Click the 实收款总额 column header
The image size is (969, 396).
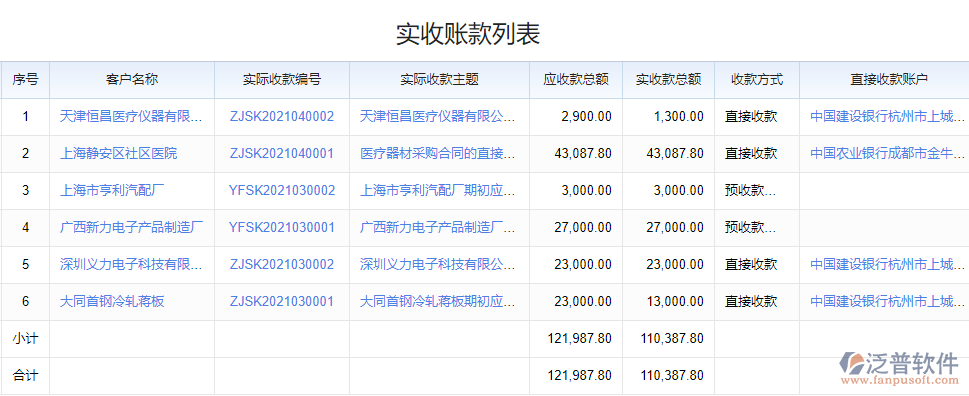coord(669,79)
